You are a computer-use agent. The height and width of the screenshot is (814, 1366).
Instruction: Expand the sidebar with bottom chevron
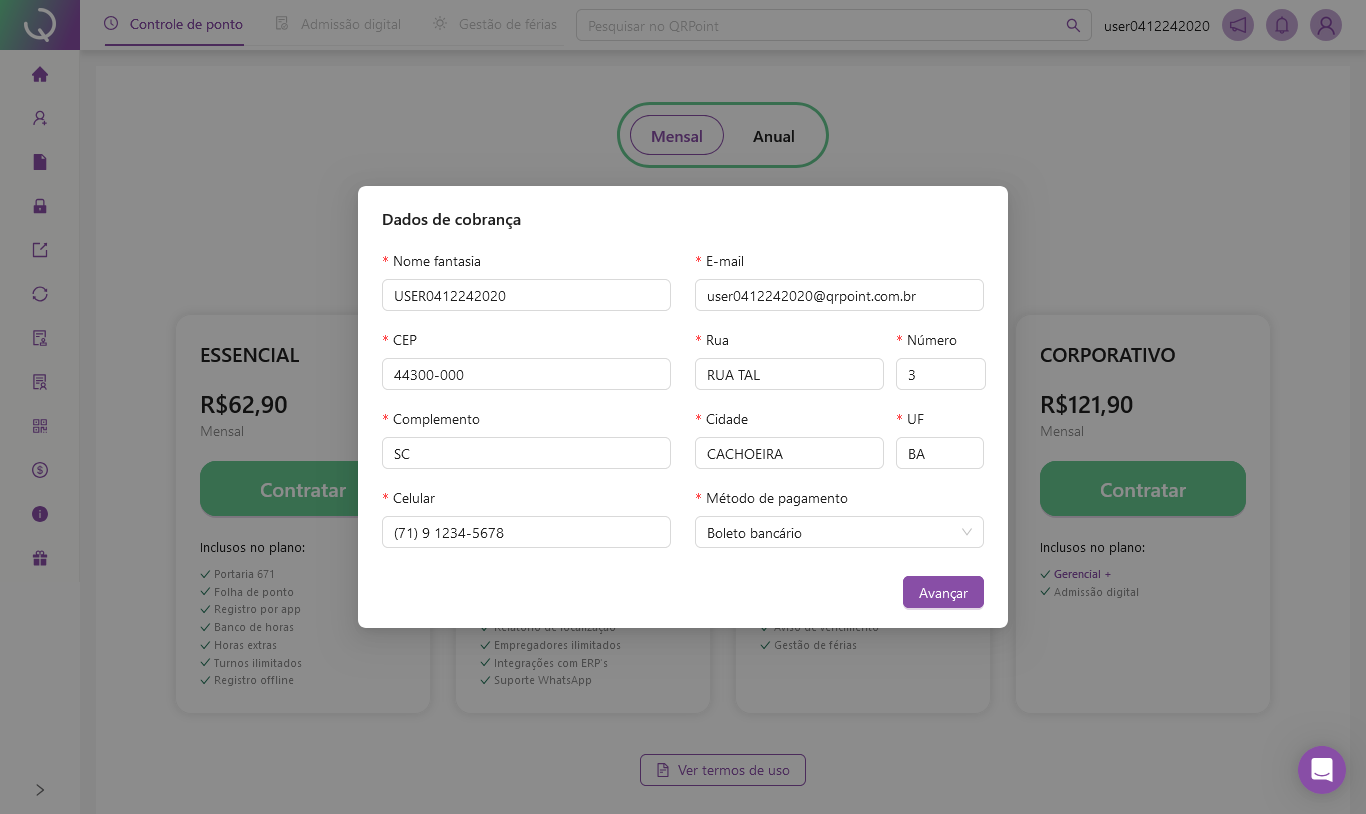pyautogui.click(x=40, y=790)
